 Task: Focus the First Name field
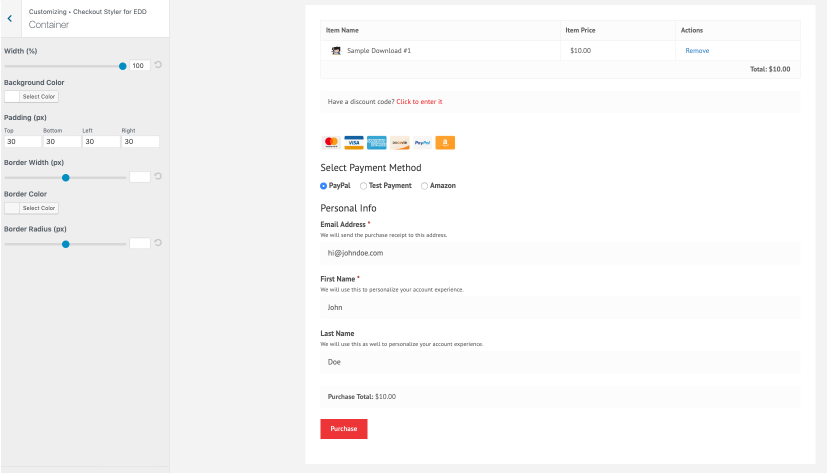tap(560, 307)
